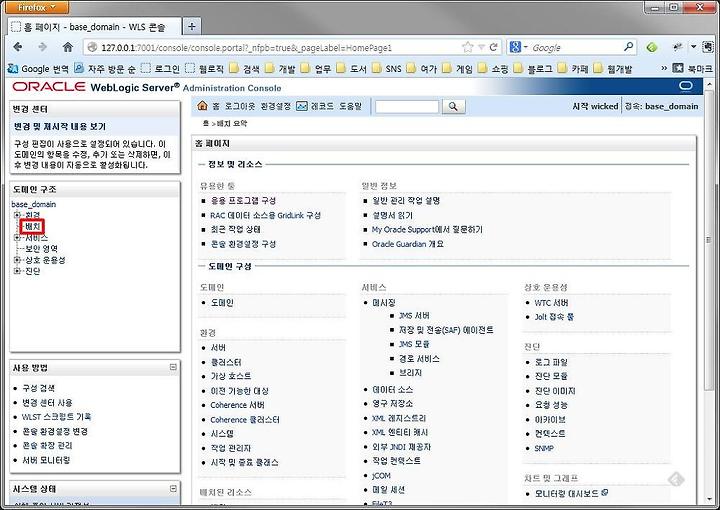Open RAC 데이터 소스용 GridLink 구성 link

coord(265,215)
